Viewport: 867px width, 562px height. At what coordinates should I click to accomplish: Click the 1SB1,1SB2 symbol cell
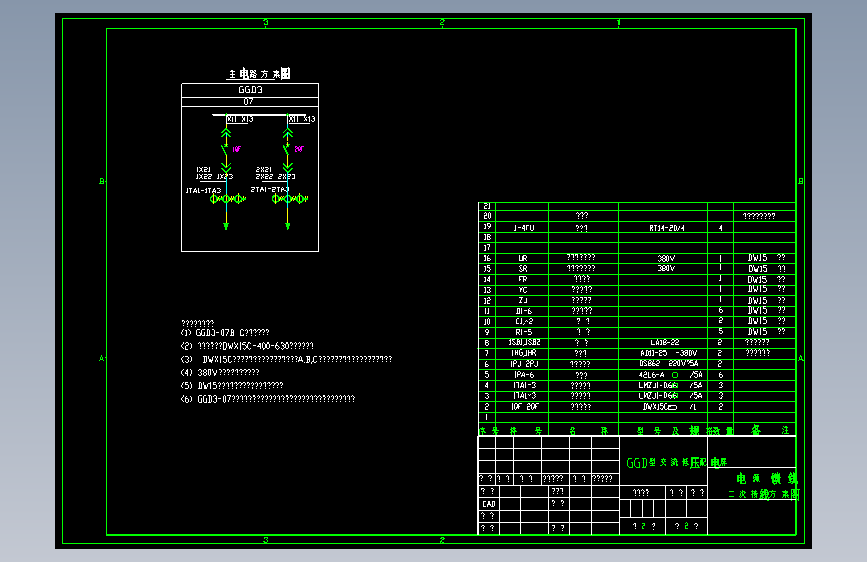point(524,342)
